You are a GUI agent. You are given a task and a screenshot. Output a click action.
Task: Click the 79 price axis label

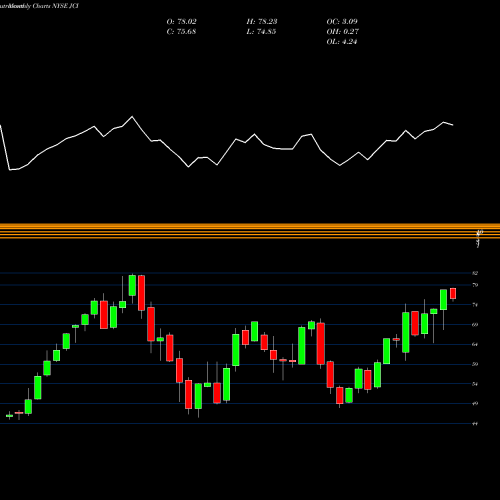coord(475,285)
